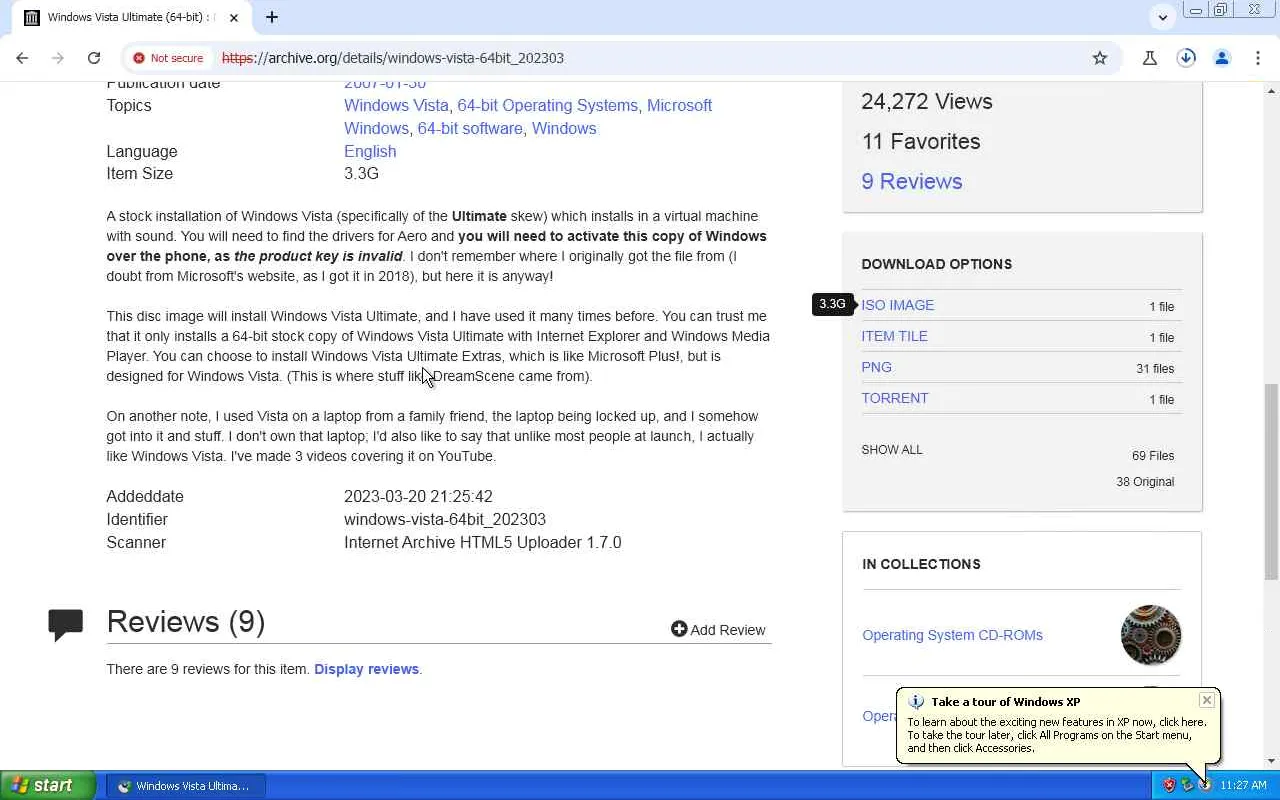Screen dimensions: 1280x800
Task: Expand the tab search dropdown arrow
Action: pyautogui.click(x=1162, y=17)
